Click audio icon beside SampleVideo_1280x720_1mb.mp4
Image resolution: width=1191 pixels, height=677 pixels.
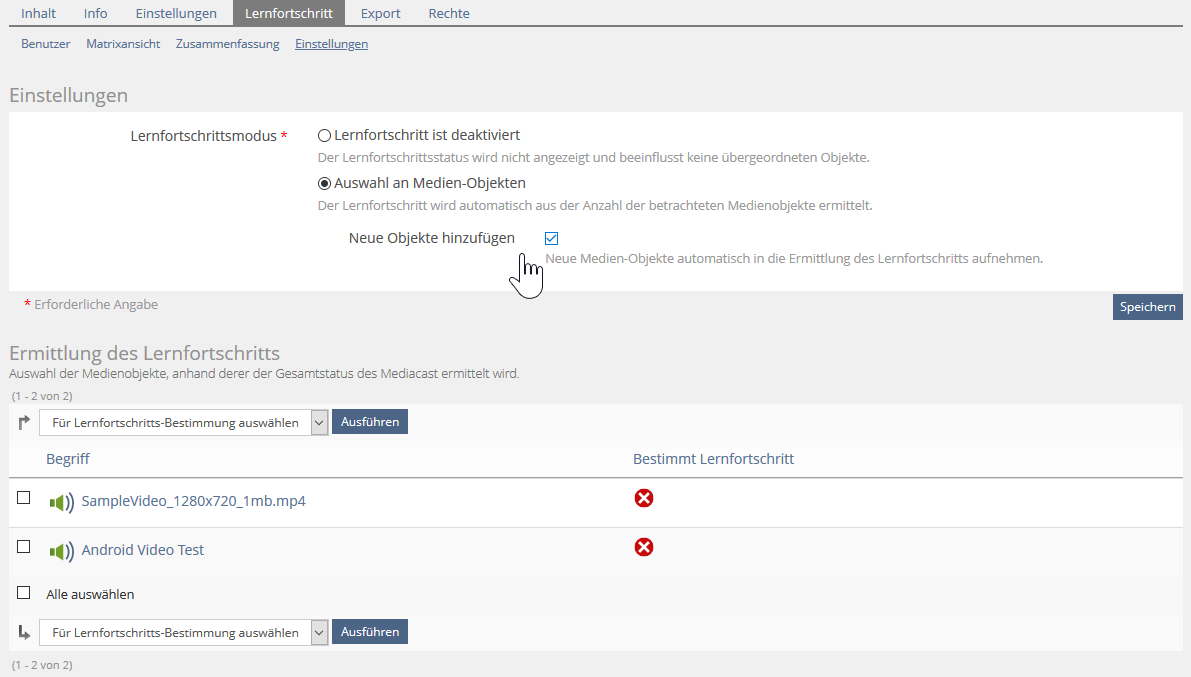[62, 502]
